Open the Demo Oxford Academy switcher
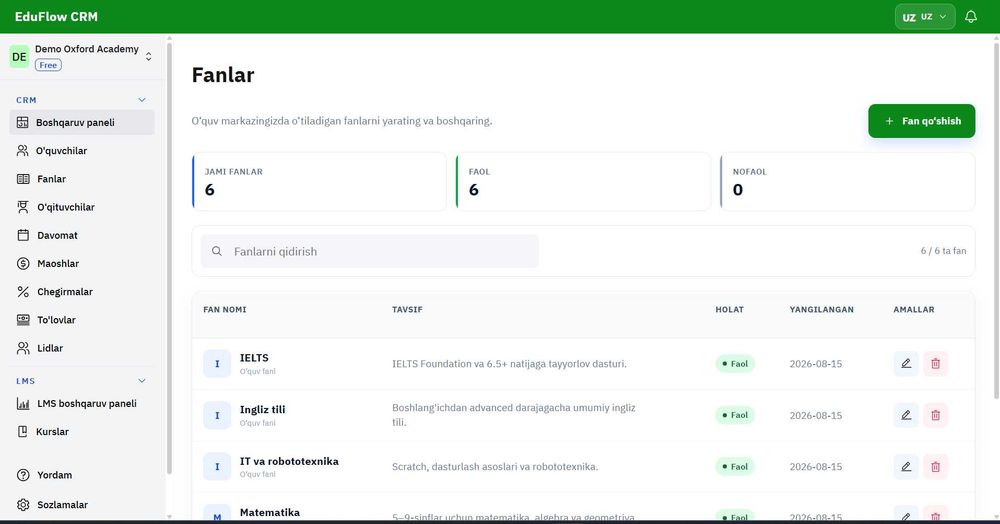Image resolution: width=1000 pixels, height=524 pixels. [x=82, y=57]
